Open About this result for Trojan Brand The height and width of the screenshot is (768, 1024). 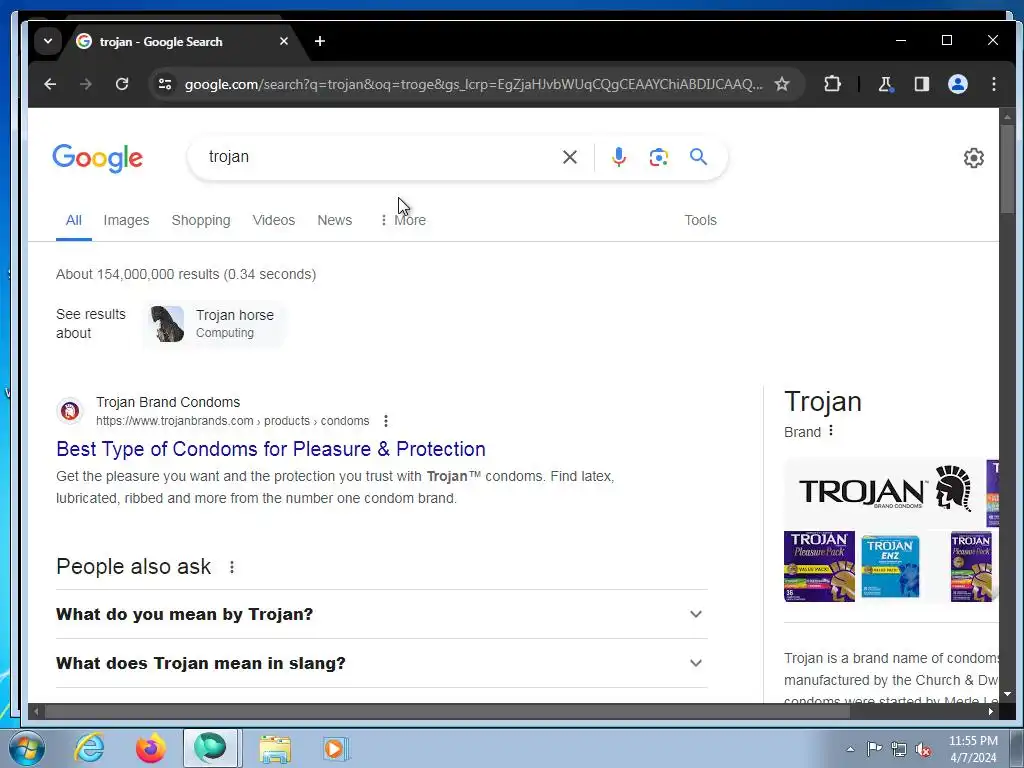386,421
